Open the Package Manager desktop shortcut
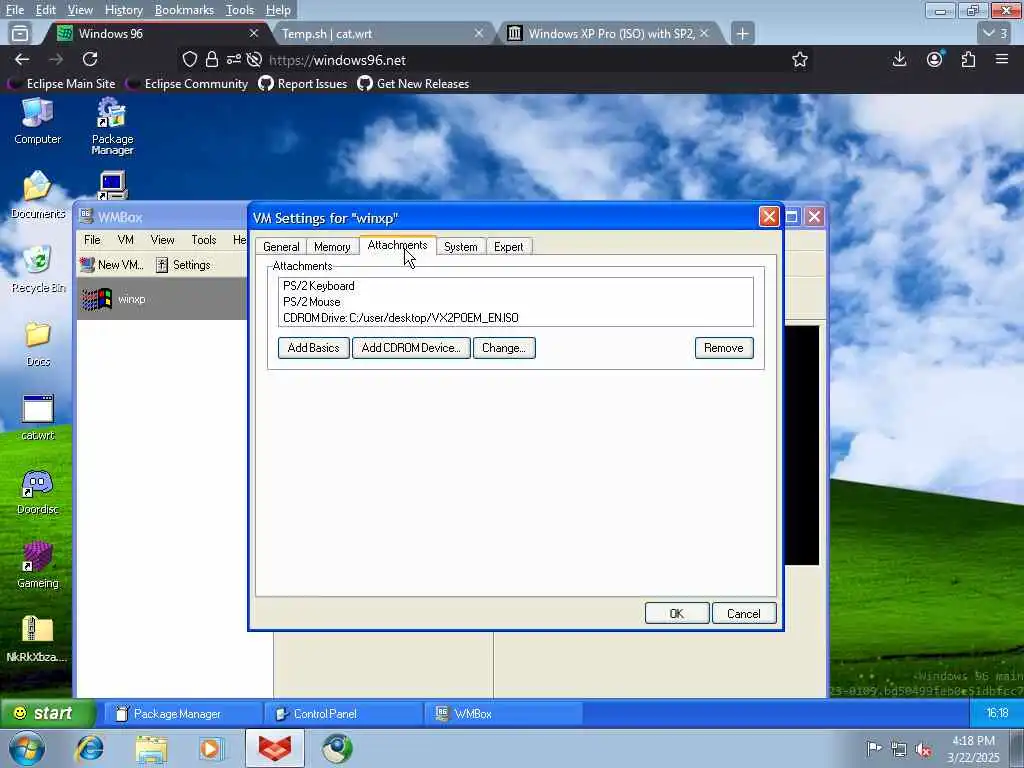Screen dimensions: 1024x768 (112, 127)
